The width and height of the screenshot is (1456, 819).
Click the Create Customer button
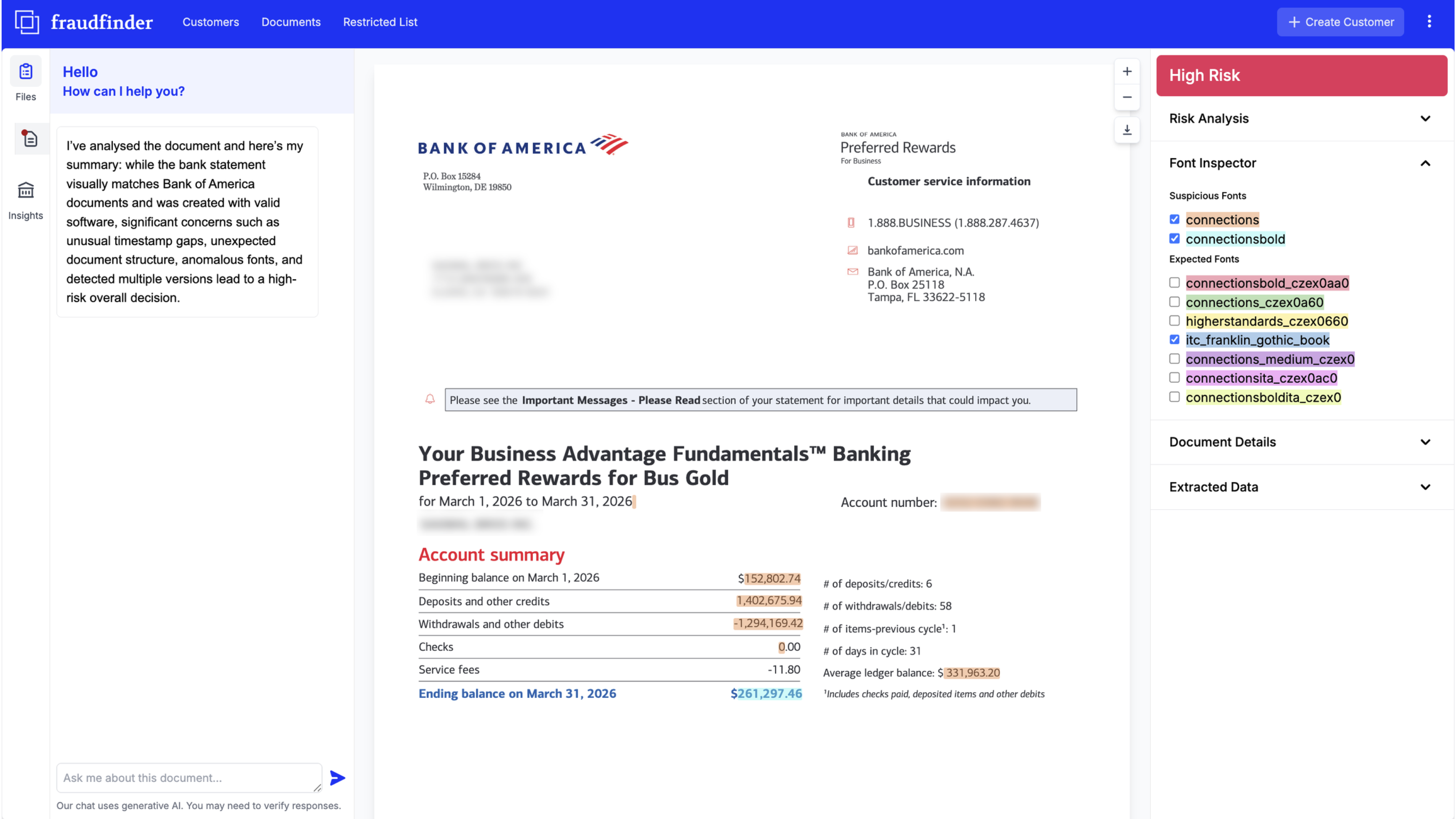(x=1340, y=22)
